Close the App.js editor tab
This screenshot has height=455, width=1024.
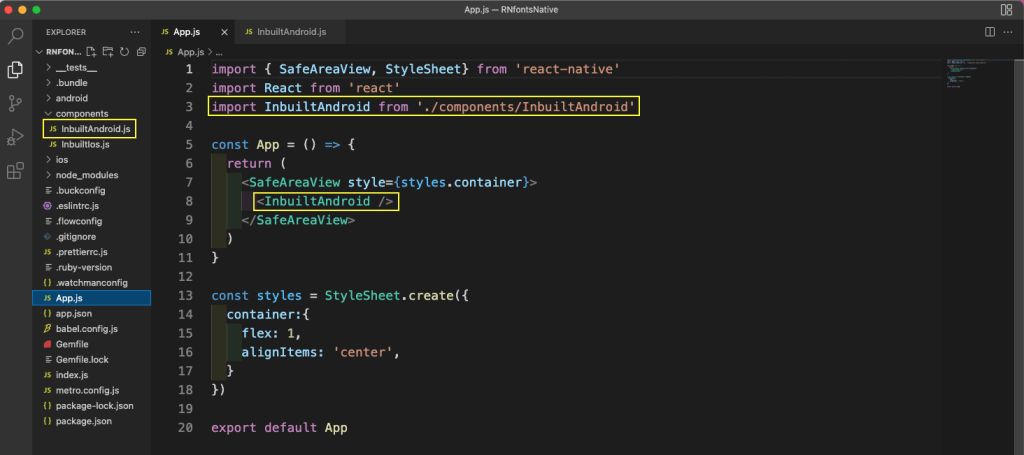pos(223,32)
